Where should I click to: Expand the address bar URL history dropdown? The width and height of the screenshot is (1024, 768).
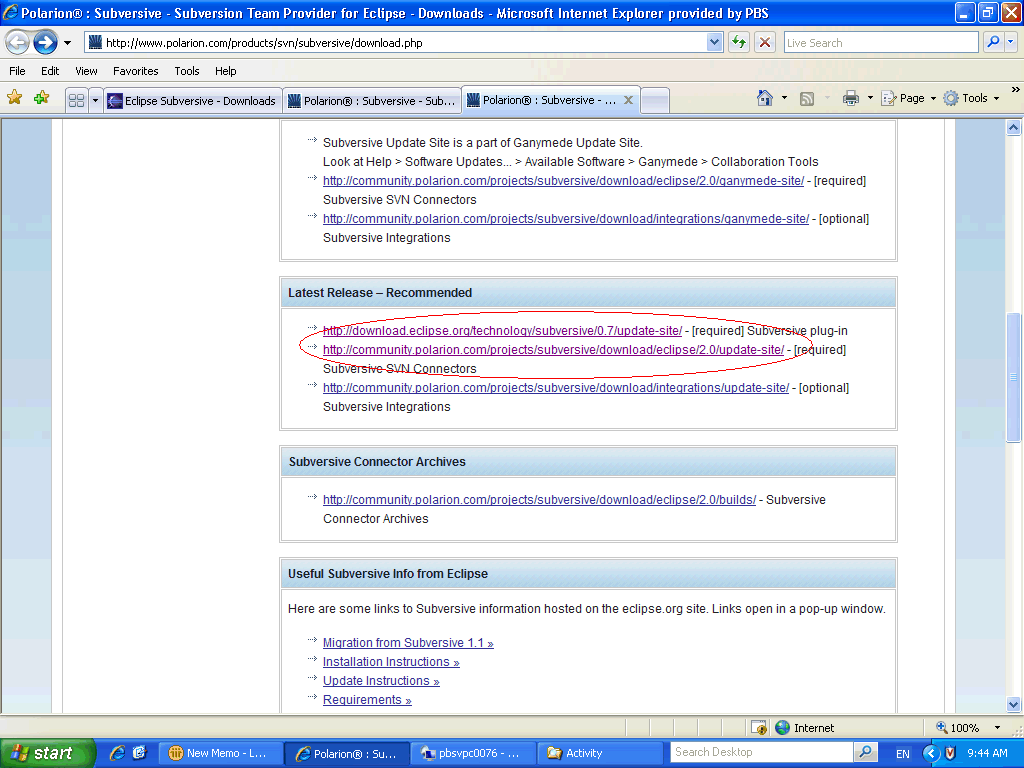[x=714, y=43]
